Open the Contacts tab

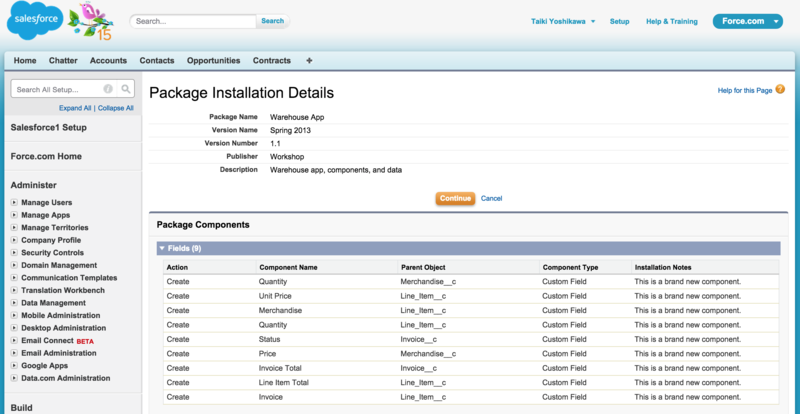tap(157, 60)
